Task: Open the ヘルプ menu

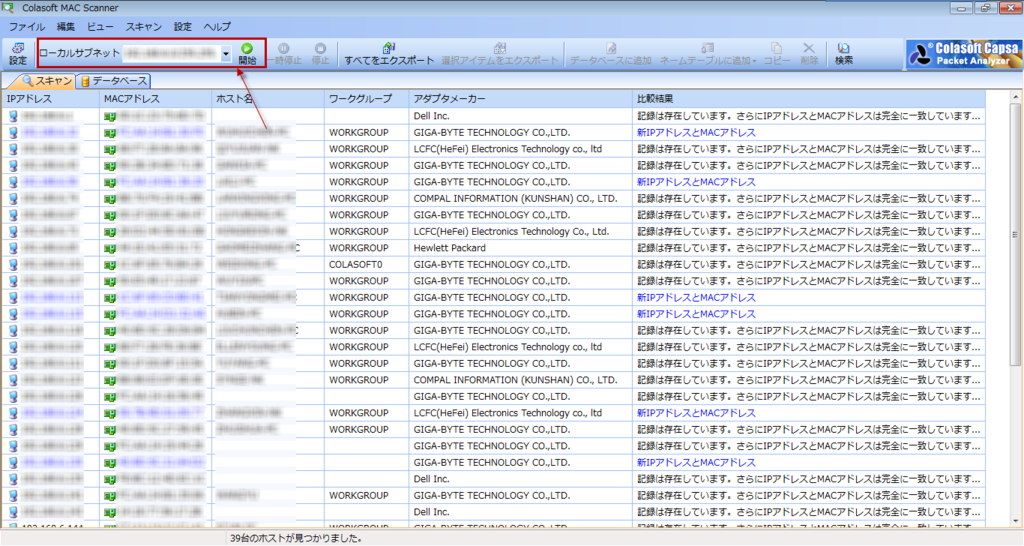Action: 217,27
